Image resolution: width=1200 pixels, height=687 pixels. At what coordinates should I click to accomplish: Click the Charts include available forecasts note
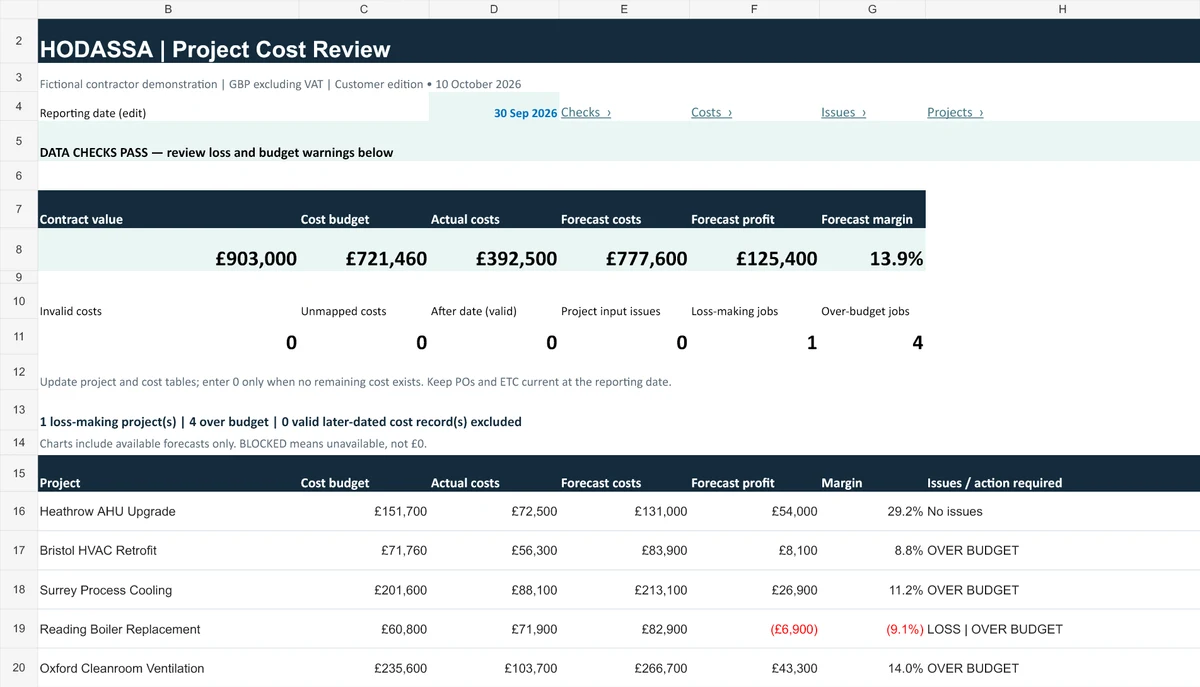tap(233, 443)
